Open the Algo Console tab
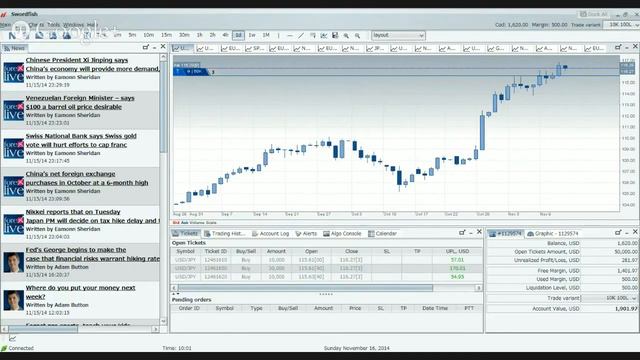The height and width of the screenshot is (360, 640). pos(342,233)
